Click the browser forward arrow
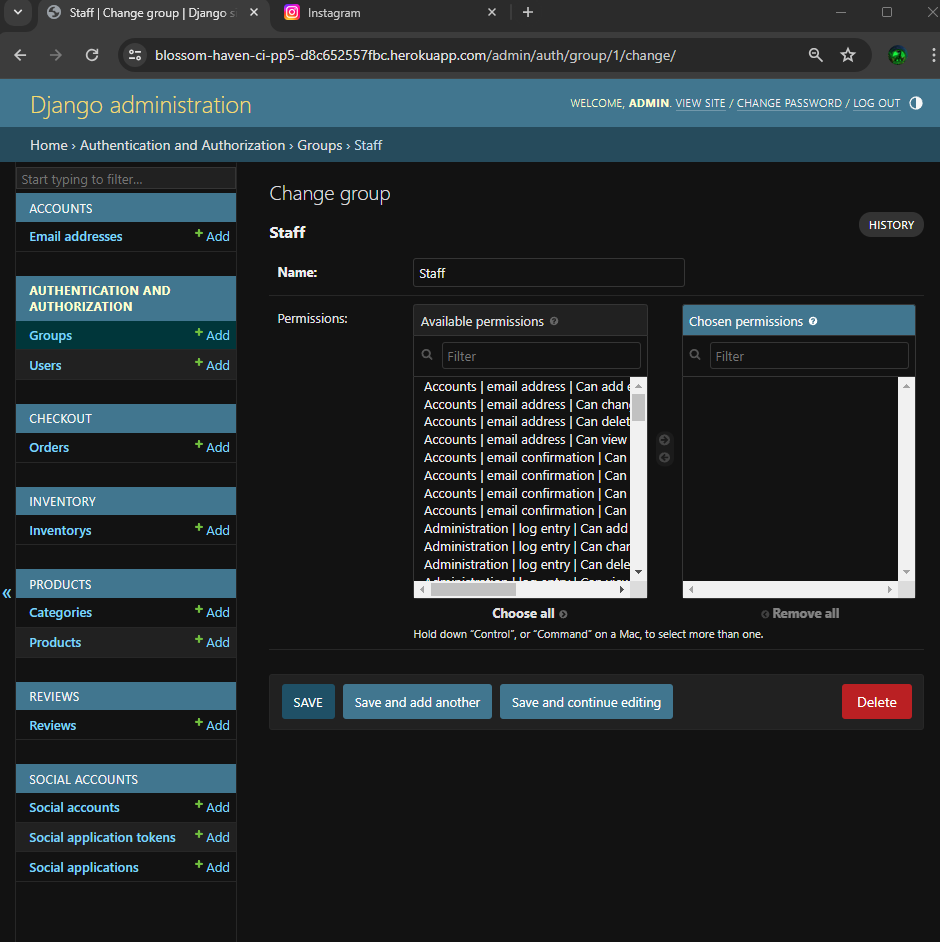The width and height of the screenshot is (940, 942). click(x=56, y=55)
